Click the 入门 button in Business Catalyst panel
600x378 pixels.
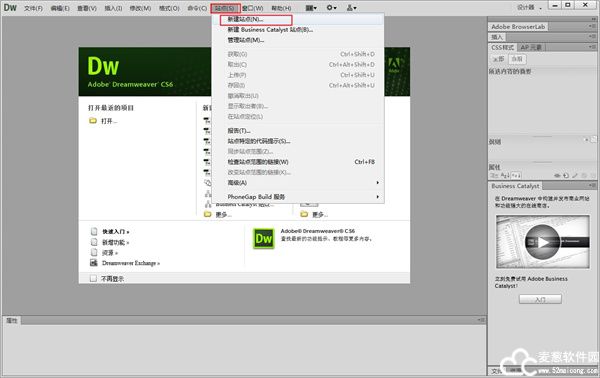coord(540,299)
